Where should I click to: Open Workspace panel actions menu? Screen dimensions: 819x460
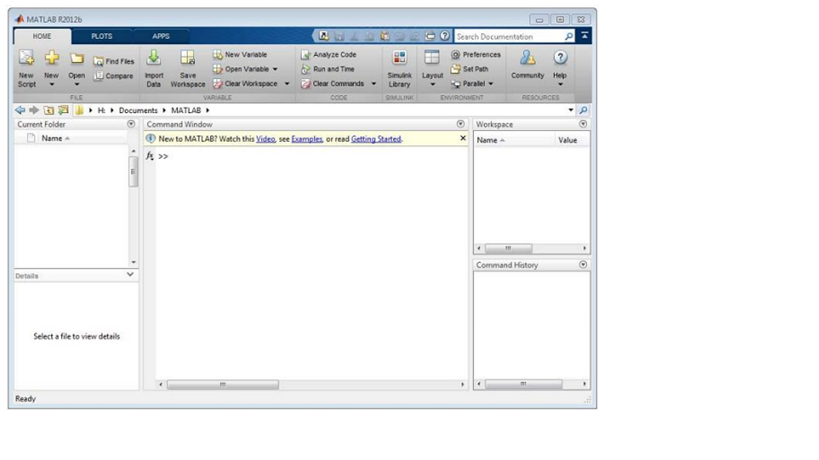(583, 124)
